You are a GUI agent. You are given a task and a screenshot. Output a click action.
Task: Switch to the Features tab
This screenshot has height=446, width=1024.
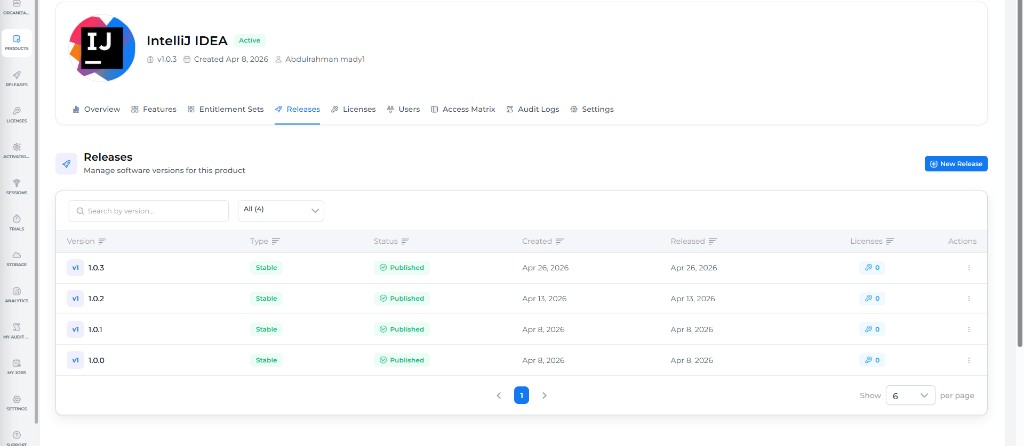coord(153,110)
